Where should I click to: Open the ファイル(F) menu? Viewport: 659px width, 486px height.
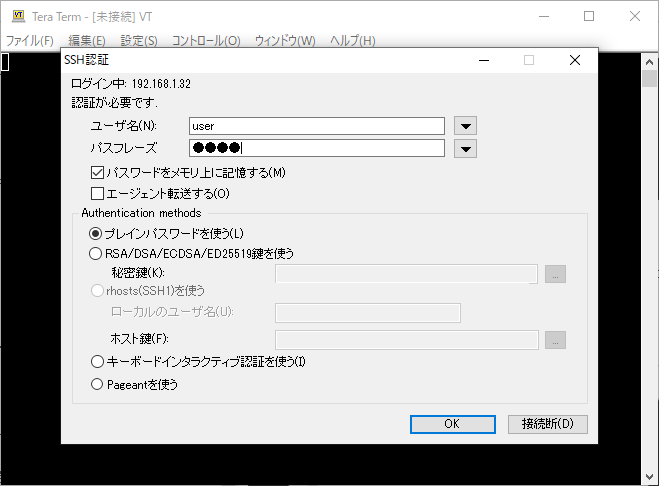[x=29, y=41]
